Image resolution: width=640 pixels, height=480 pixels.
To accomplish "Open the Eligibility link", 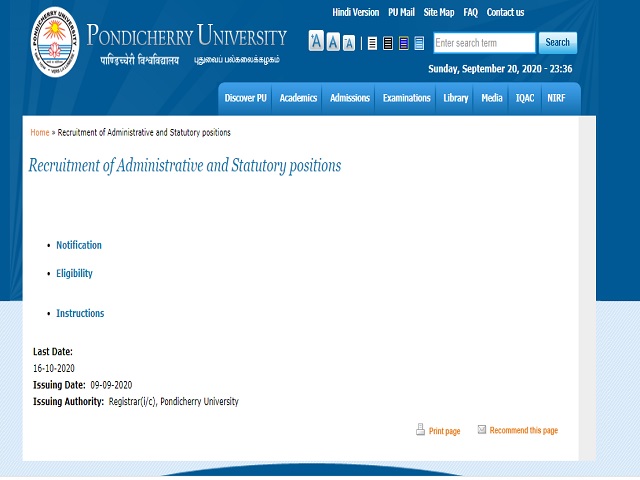I will click(x=74, y=273).
